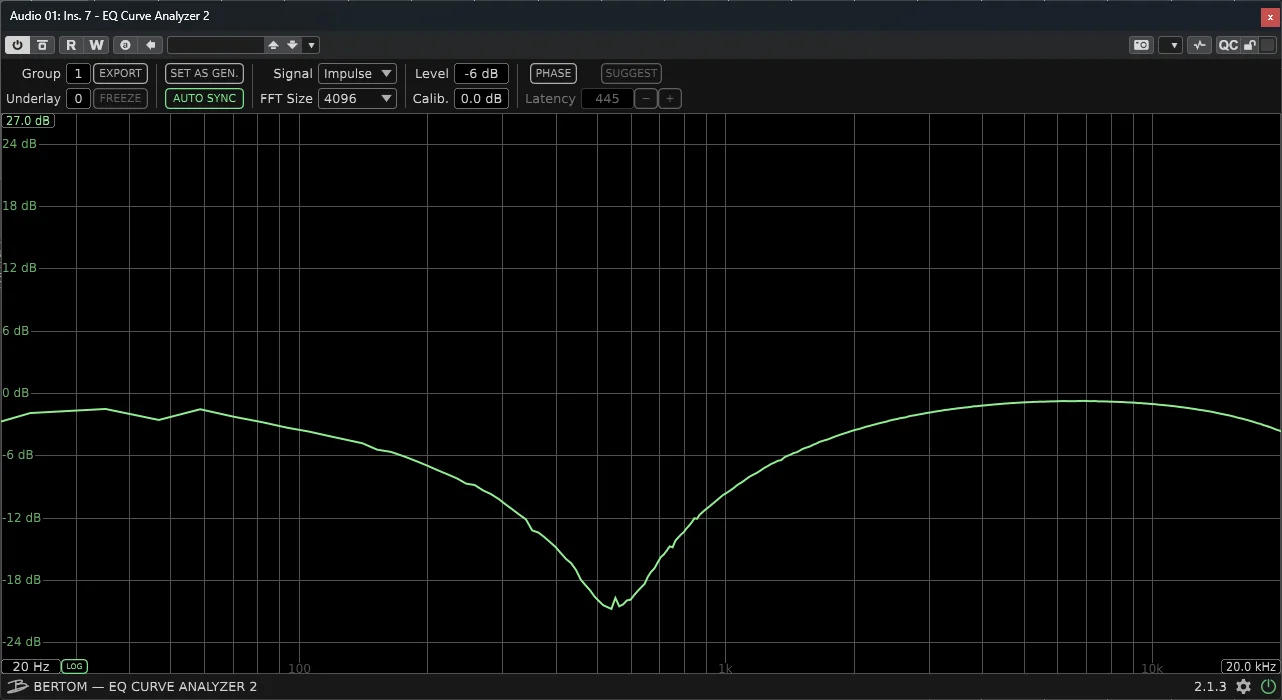Toggle the plugin activate power button in the top toolbar
Image resolution: width=1282 pixels, height=700 pixels.
click(18, 45)
